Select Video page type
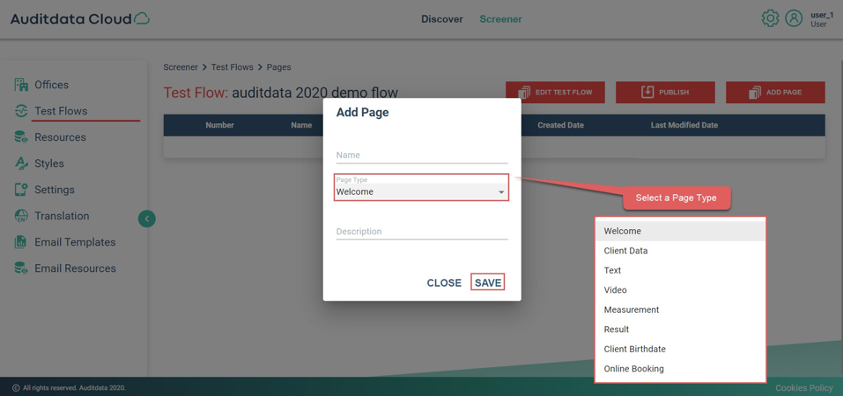 680,290
